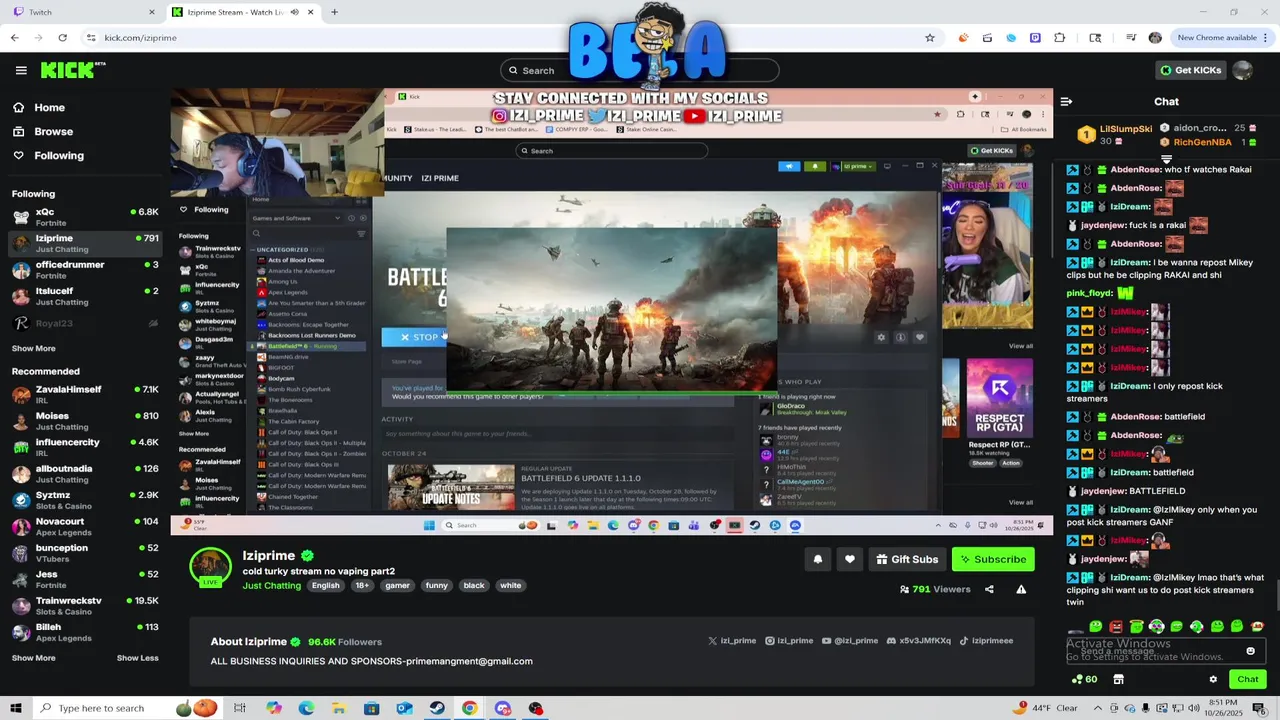Collapse Recommended with Show Less
Screen dimensions: 1280x720
click(x=137, y=658)
